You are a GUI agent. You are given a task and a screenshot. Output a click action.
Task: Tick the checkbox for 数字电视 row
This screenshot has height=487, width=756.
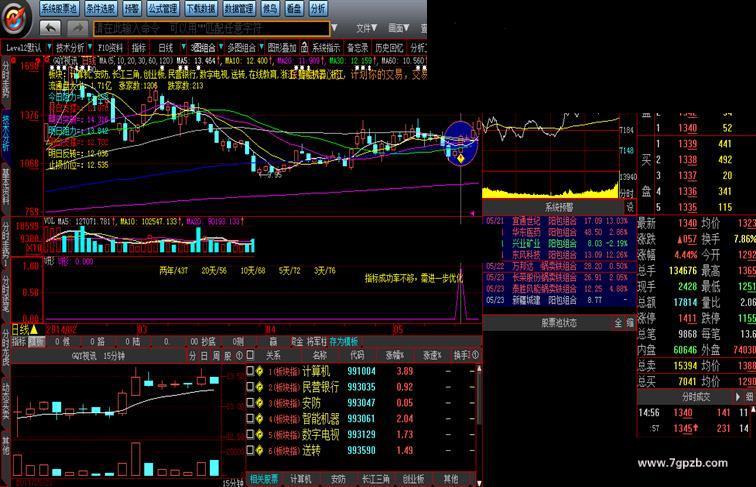[250, 434]
